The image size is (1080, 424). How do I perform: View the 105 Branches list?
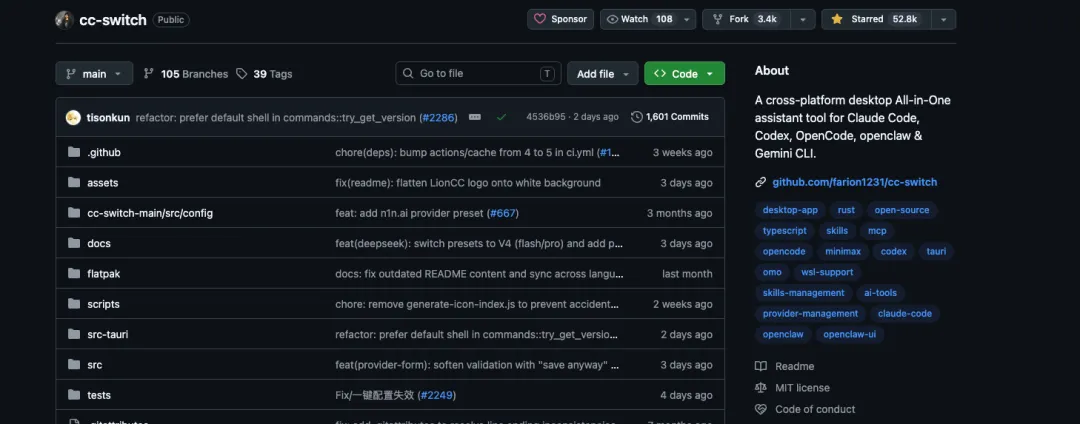tap(185, 74)
